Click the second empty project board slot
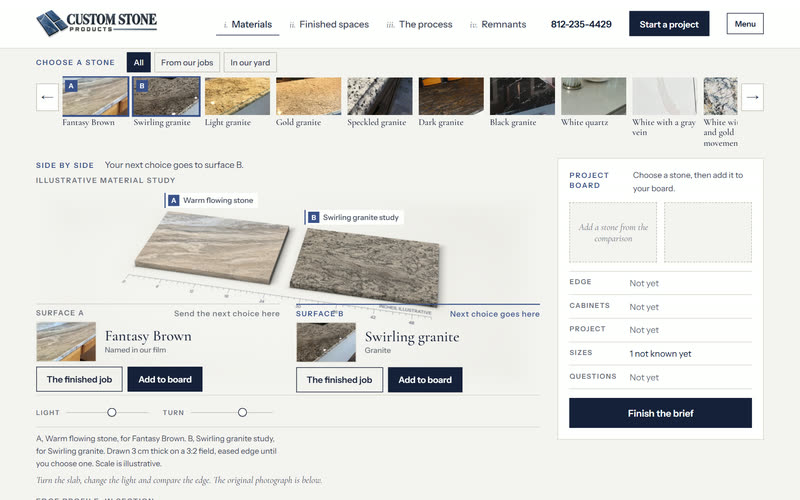 click(708, 233)
